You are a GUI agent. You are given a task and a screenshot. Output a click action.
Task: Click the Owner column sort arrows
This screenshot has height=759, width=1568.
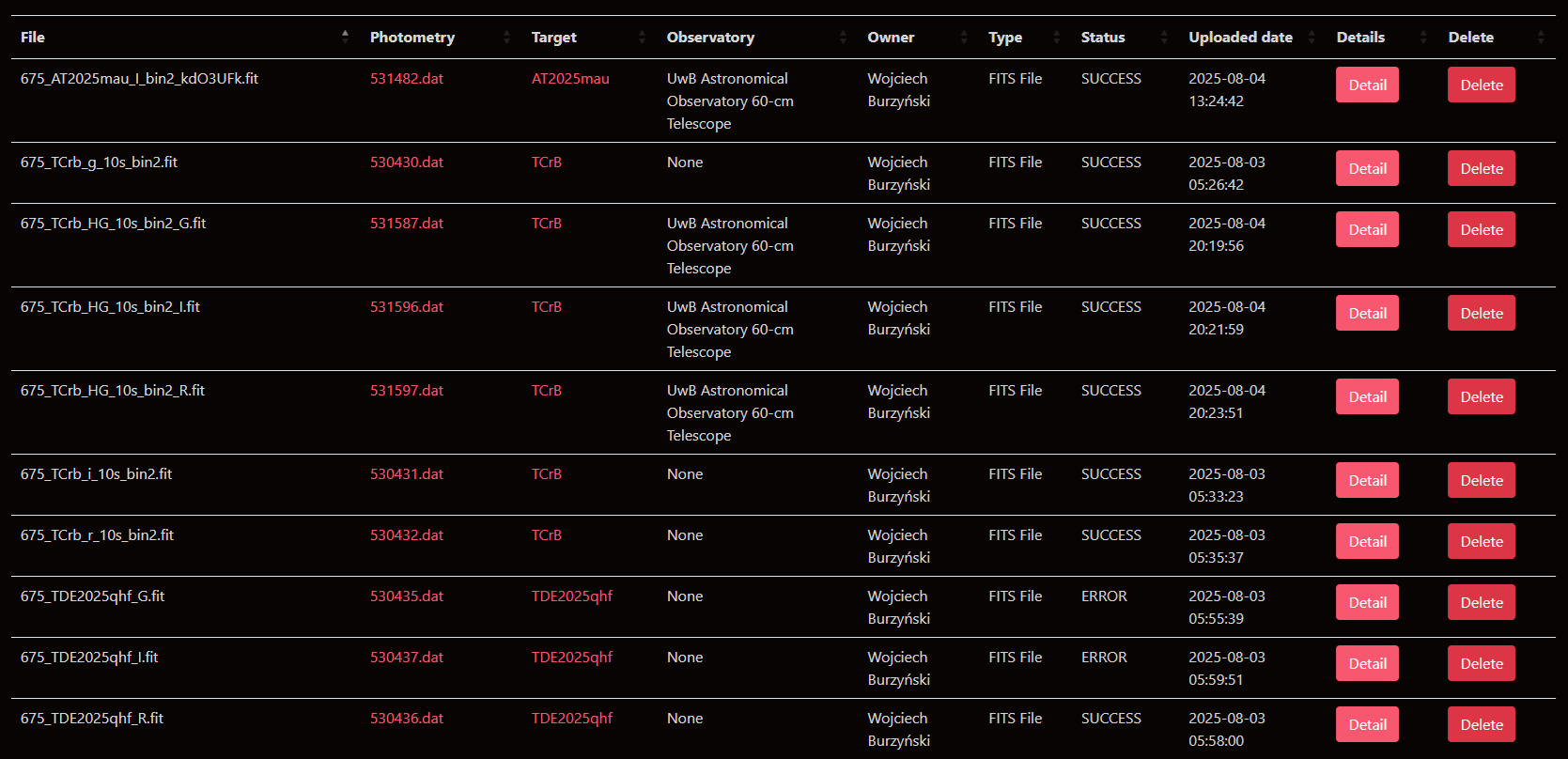(x=964, y=37)
